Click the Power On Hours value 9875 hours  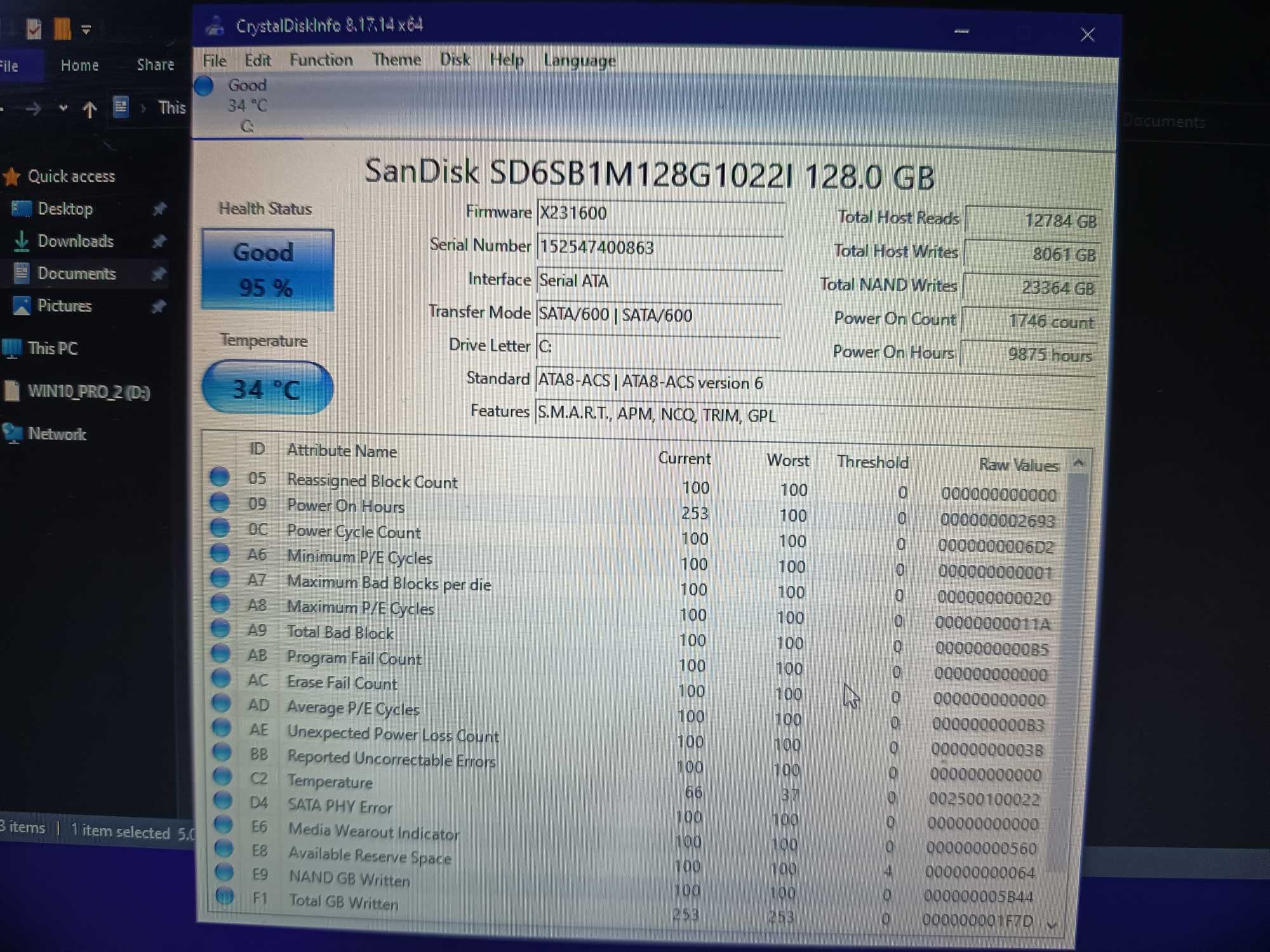pyautogui.click(x=1029, y=354)
